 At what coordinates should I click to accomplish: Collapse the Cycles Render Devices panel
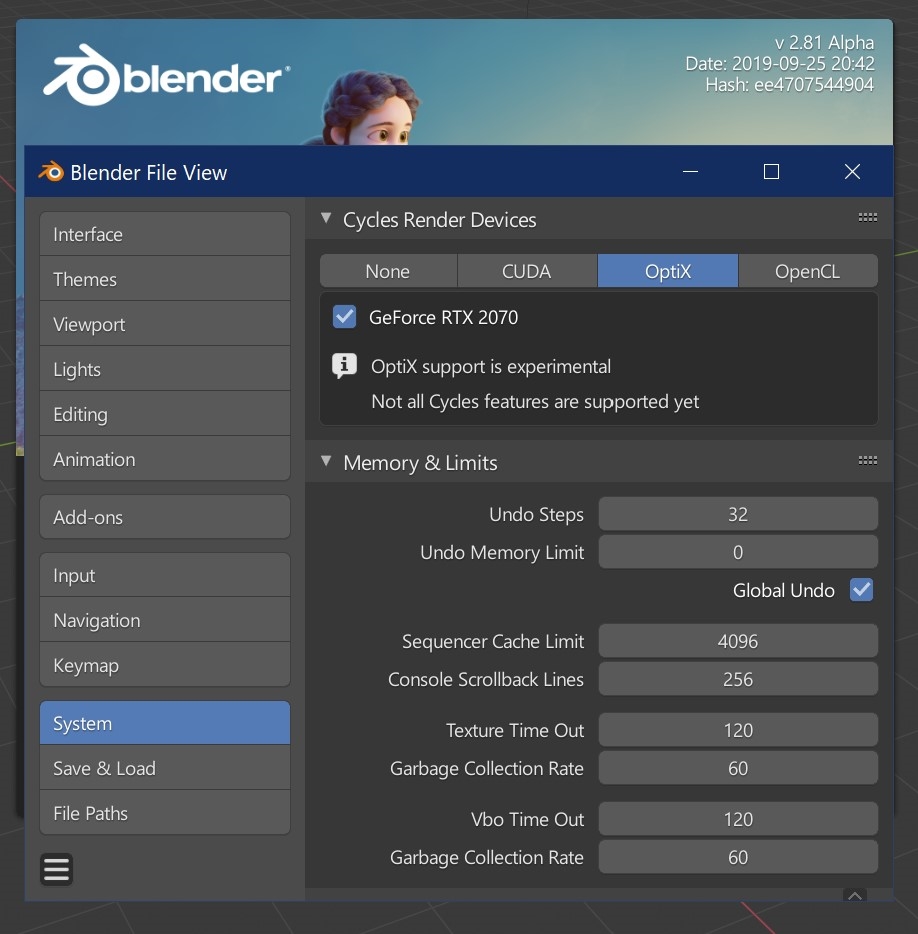pos(326,218)
